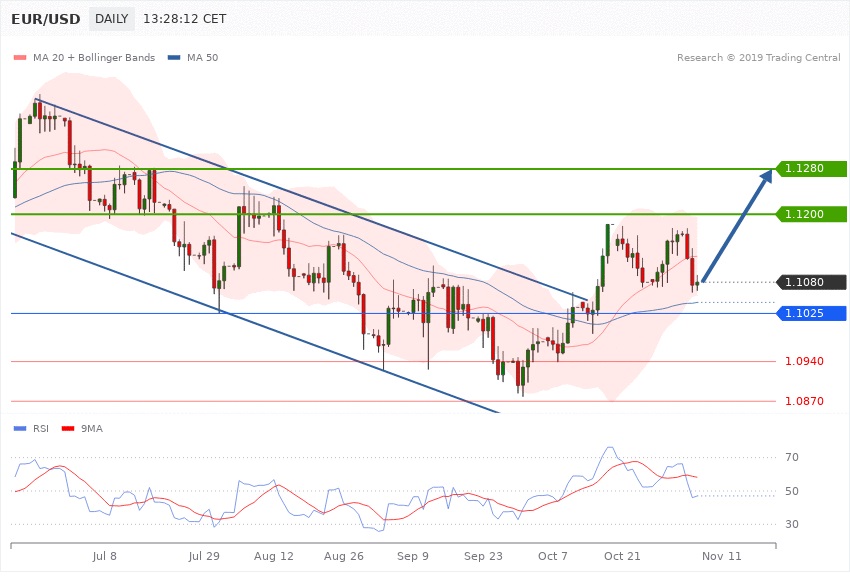The height and width of the screenshot is (576, 850).
Task: Select the blue 1.1025 pivot price tag
Action: [811, 314]
